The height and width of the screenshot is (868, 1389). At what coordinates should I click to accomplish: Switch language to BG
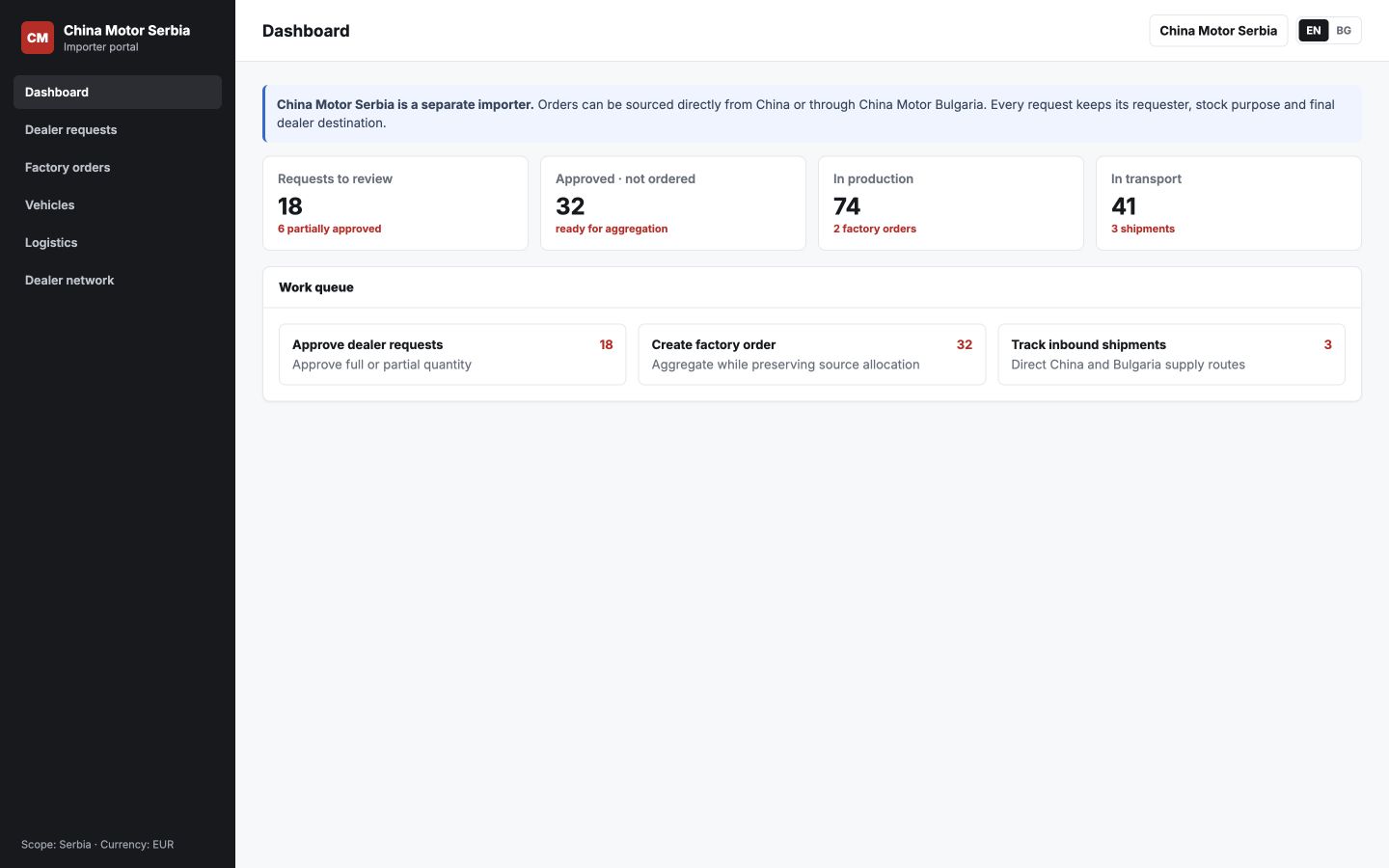point(1344,31)
